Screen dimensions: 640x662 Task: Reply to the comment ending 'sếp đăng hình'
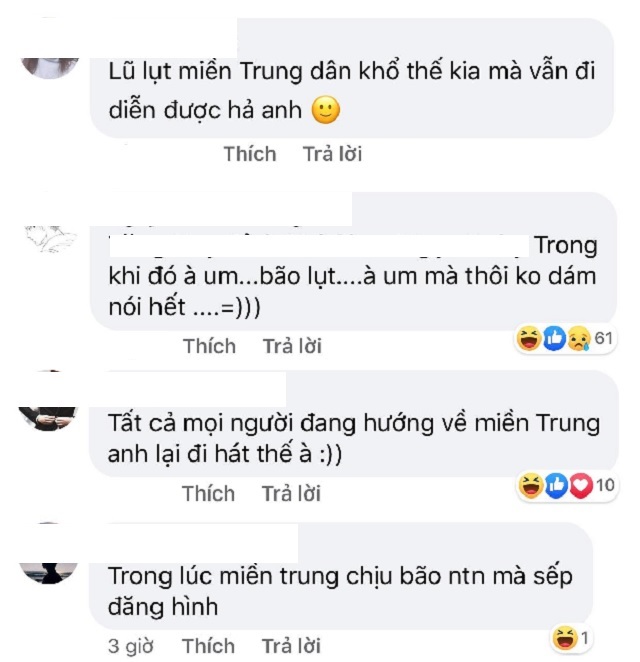coord(291,646)
